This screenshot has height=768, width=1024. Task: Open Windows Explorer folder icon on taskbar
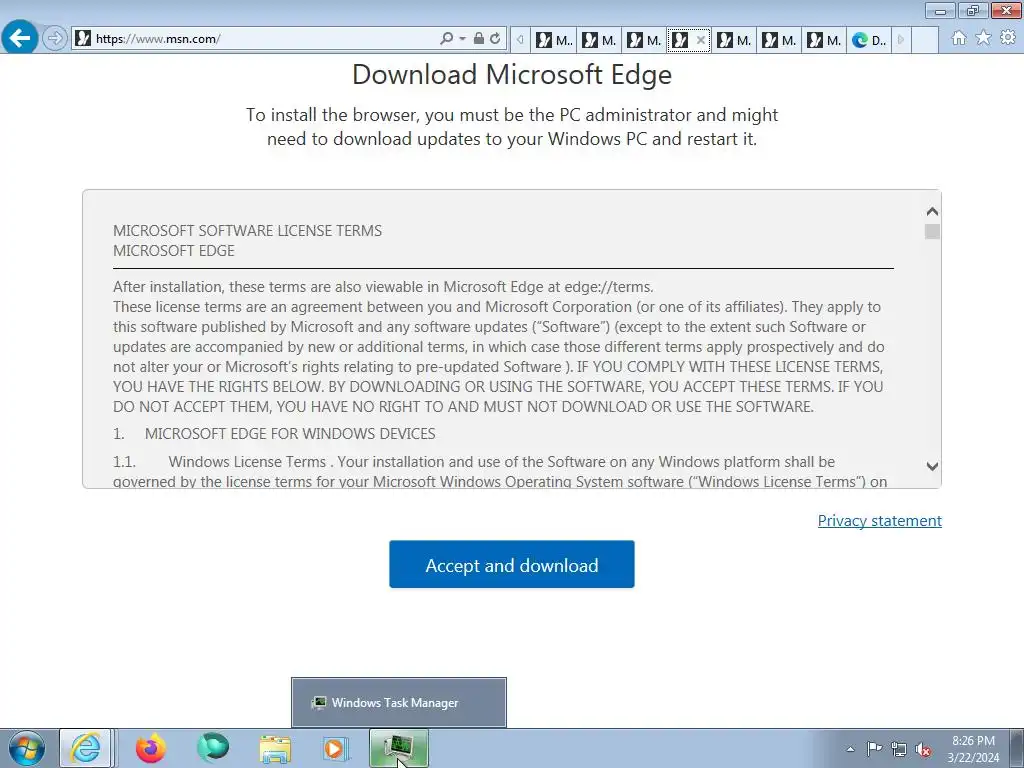275,748
